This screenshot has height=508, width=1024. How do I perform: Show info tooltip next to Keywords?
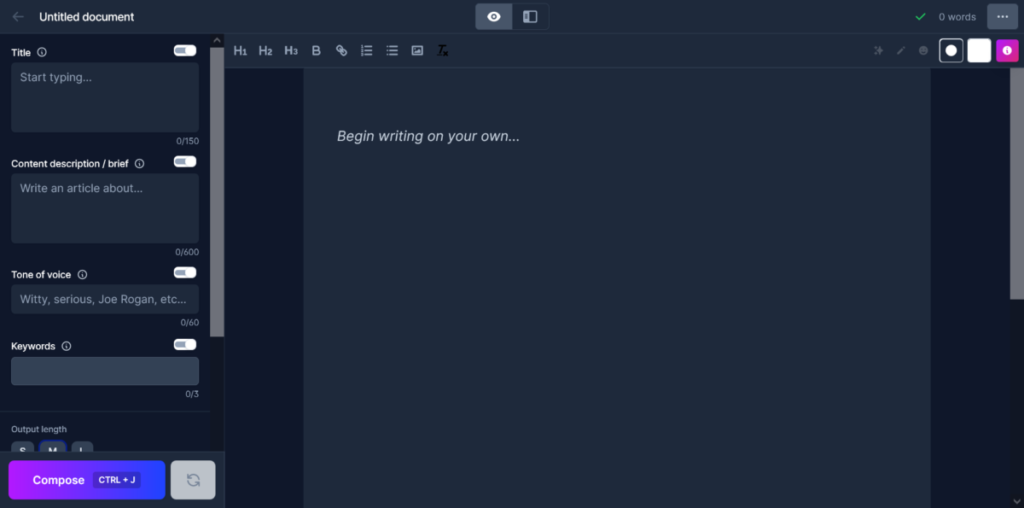click(x=66, y=346)
